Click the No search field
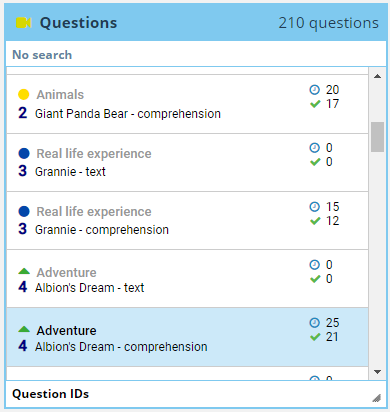 click(196, 54)
